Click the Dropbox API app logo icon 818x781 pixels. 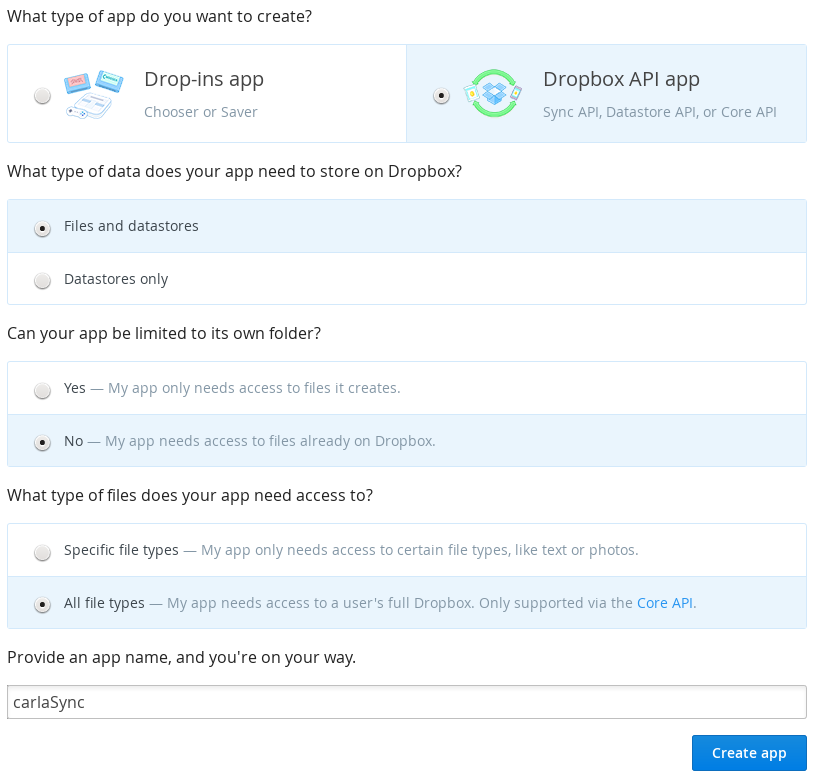[x=493, y=93]
